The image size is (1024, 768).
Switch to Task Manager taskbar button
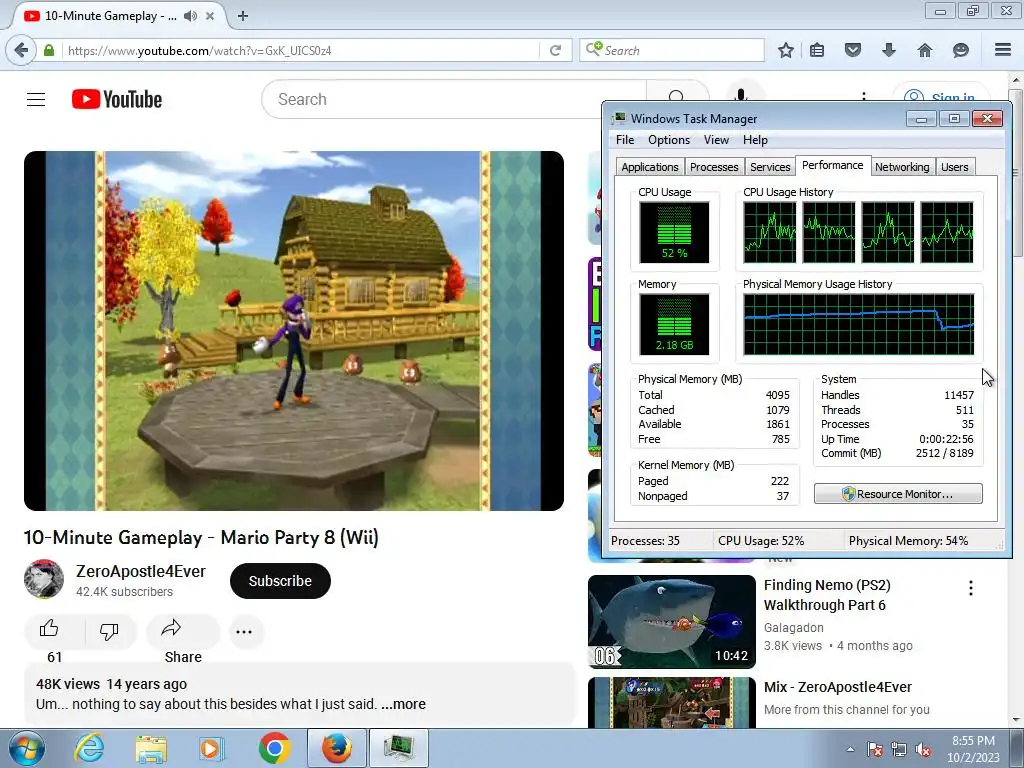coord(399,748)
